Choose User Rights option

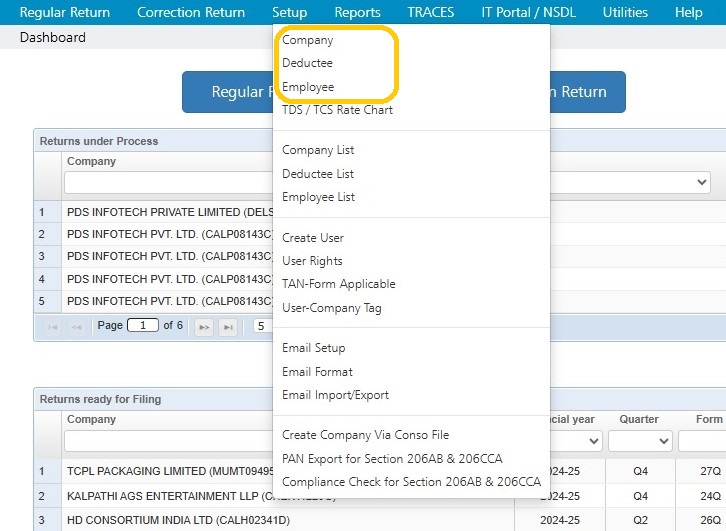[x=312, y=261]
